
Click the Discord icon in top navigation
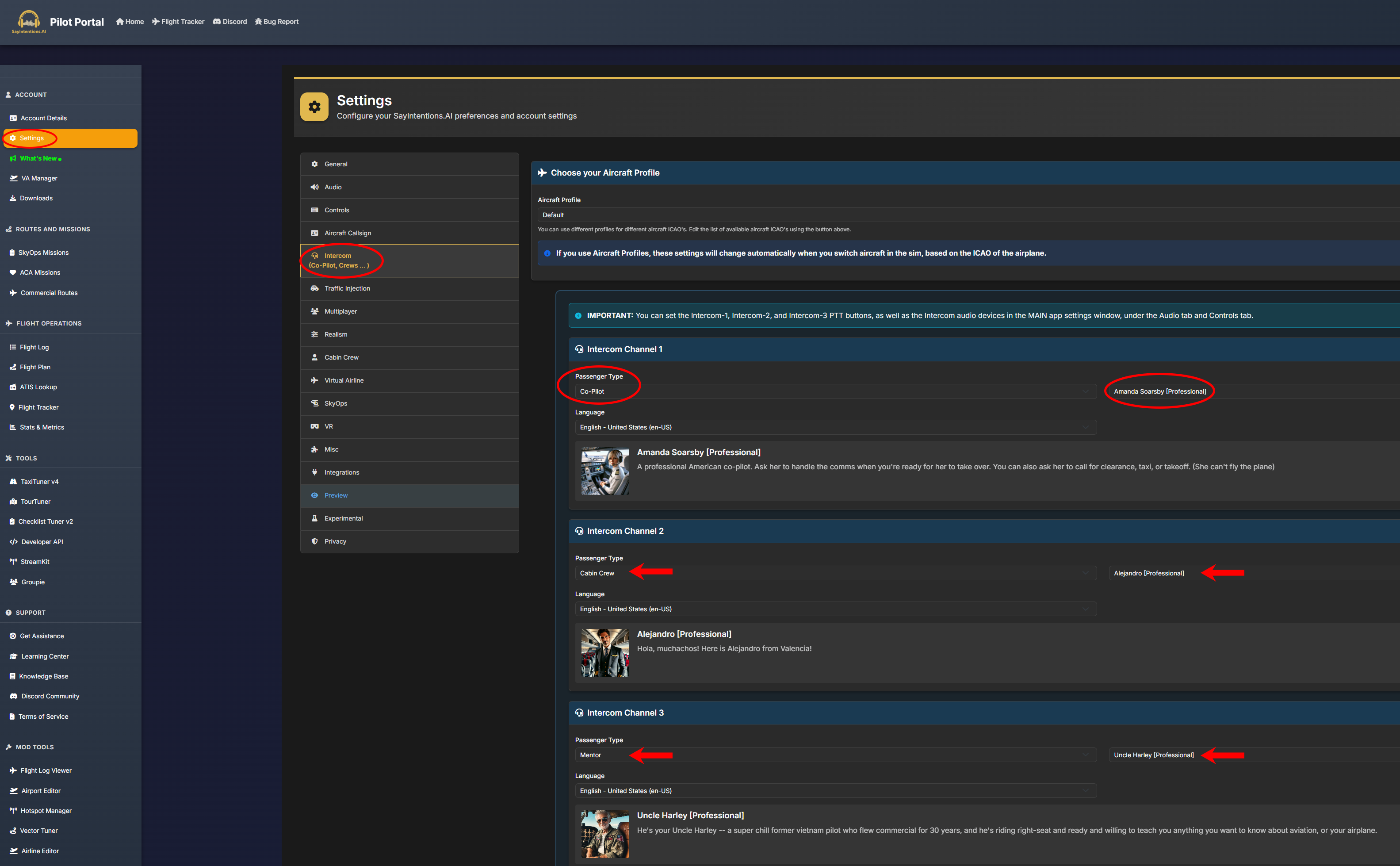[217, 22]
